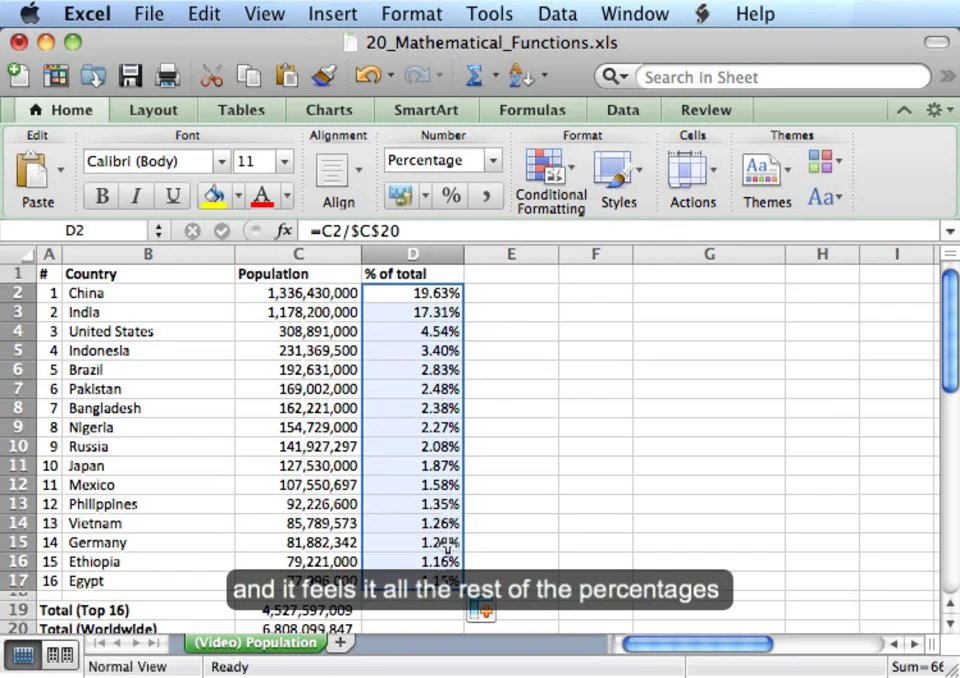The image size is (960, 678).
Task: Save the workbook with the floppy icon
Action: point(130,76)
